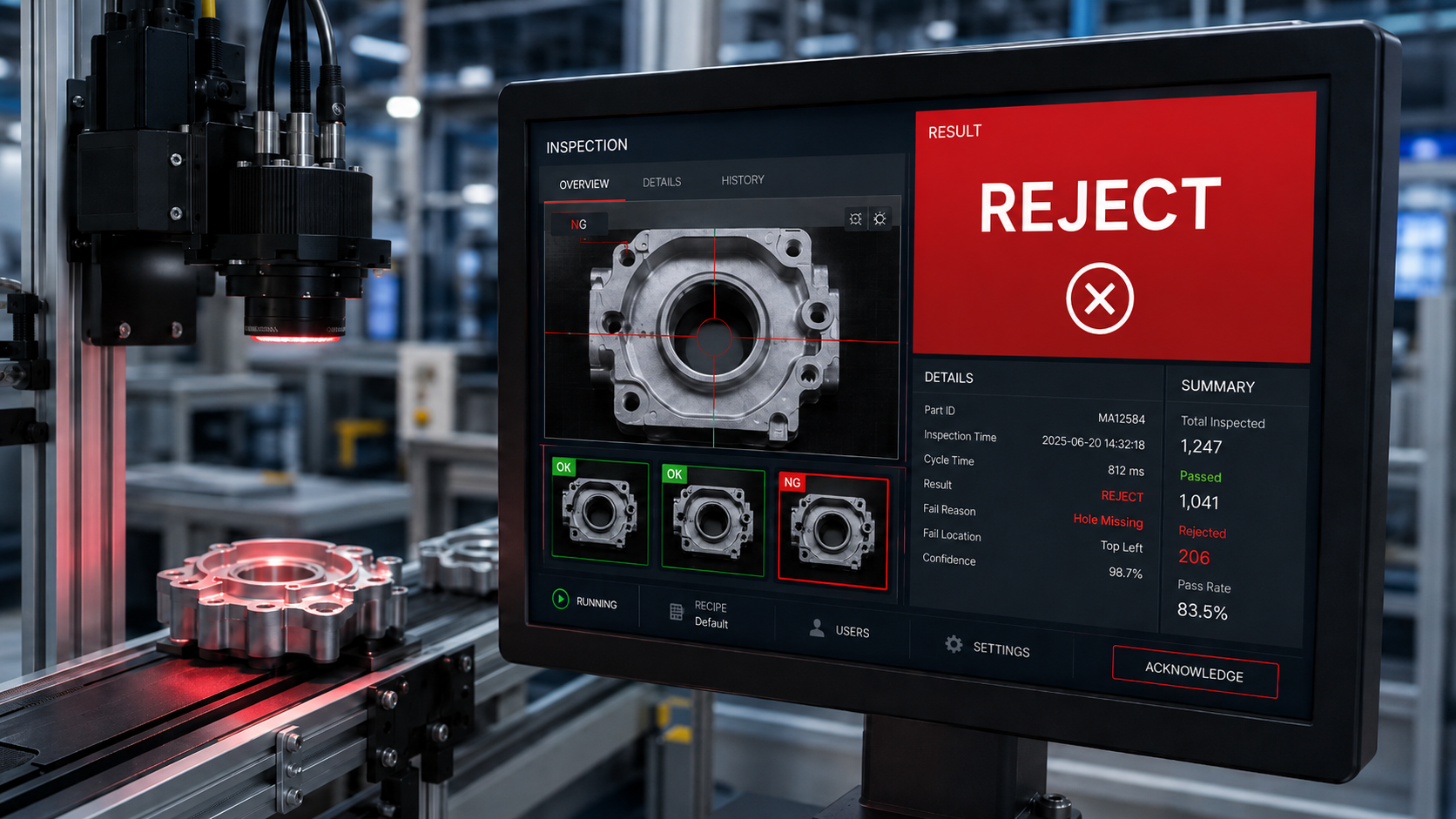The width and height of the screenshot is (1456, 819).
Task: Click the INSPECTION panel title
Action: coord(587,146)
